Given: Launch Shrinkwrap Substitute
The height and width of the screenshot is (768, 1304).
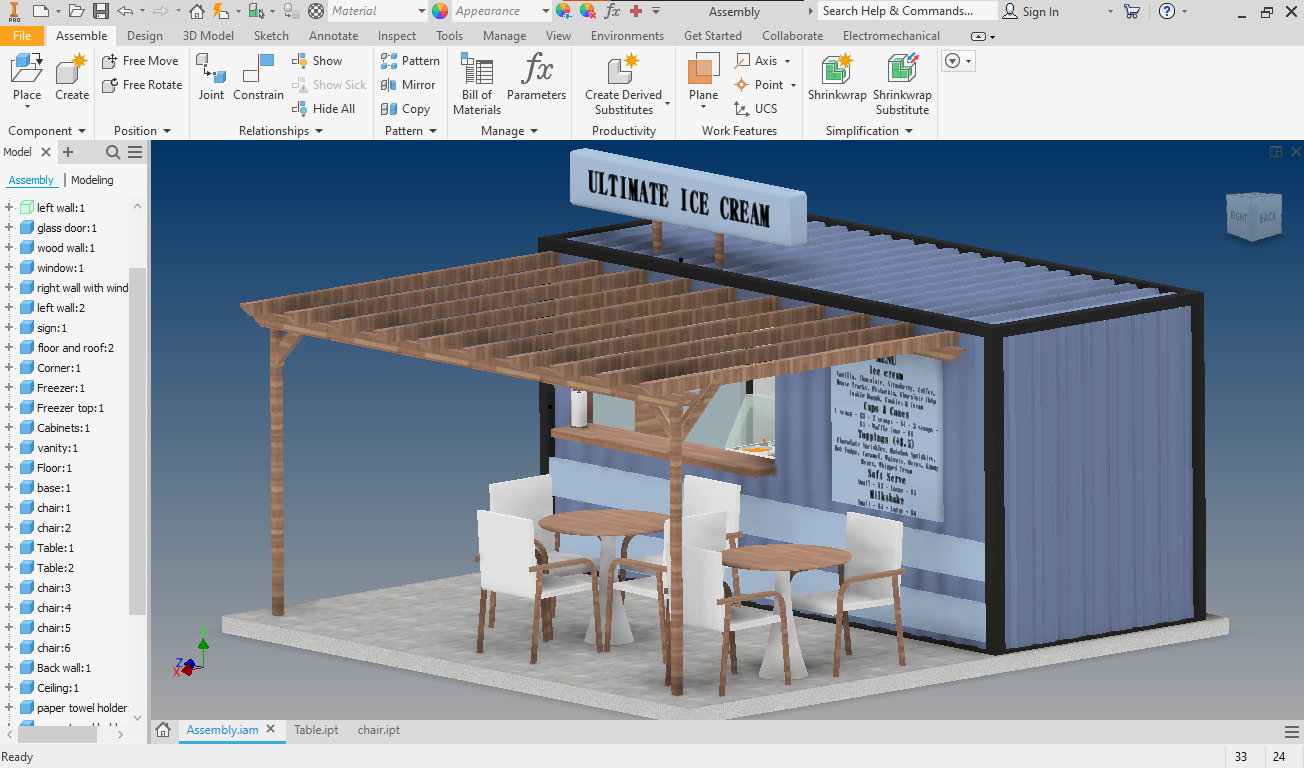Looking at the screenshot, I should pos(902,84).
